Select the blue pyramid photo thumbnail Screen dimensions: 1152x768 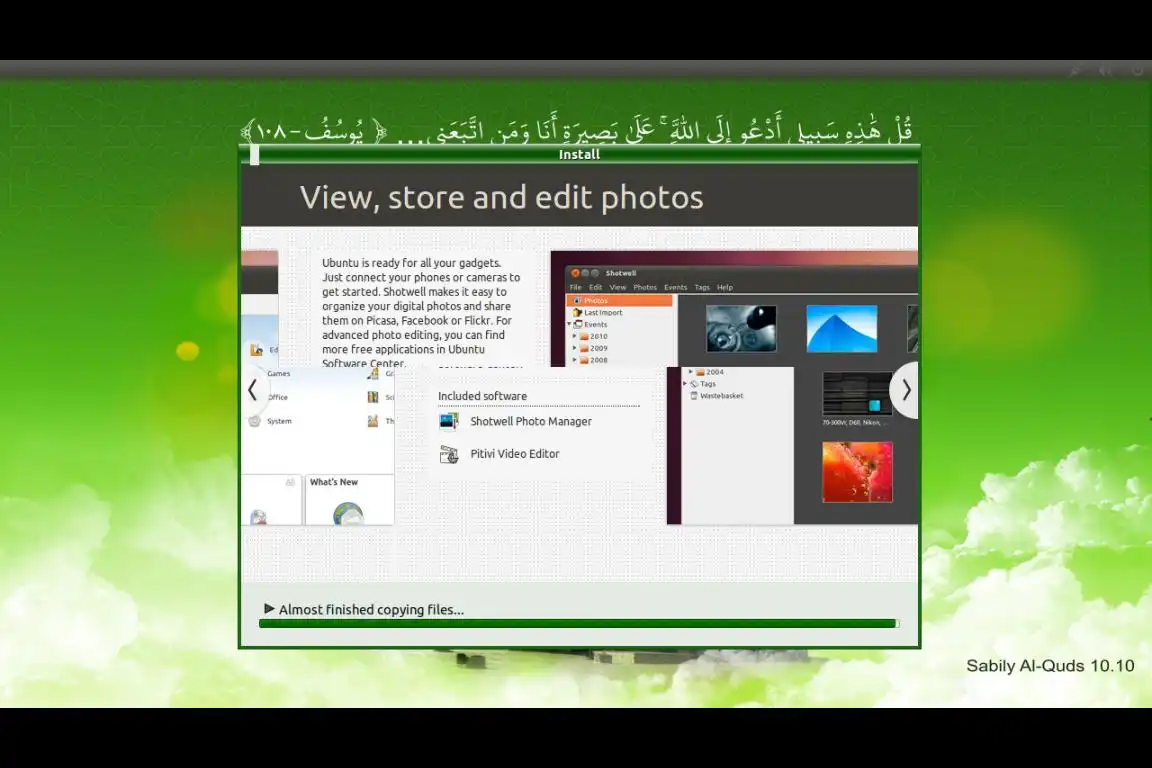(842, 329)
